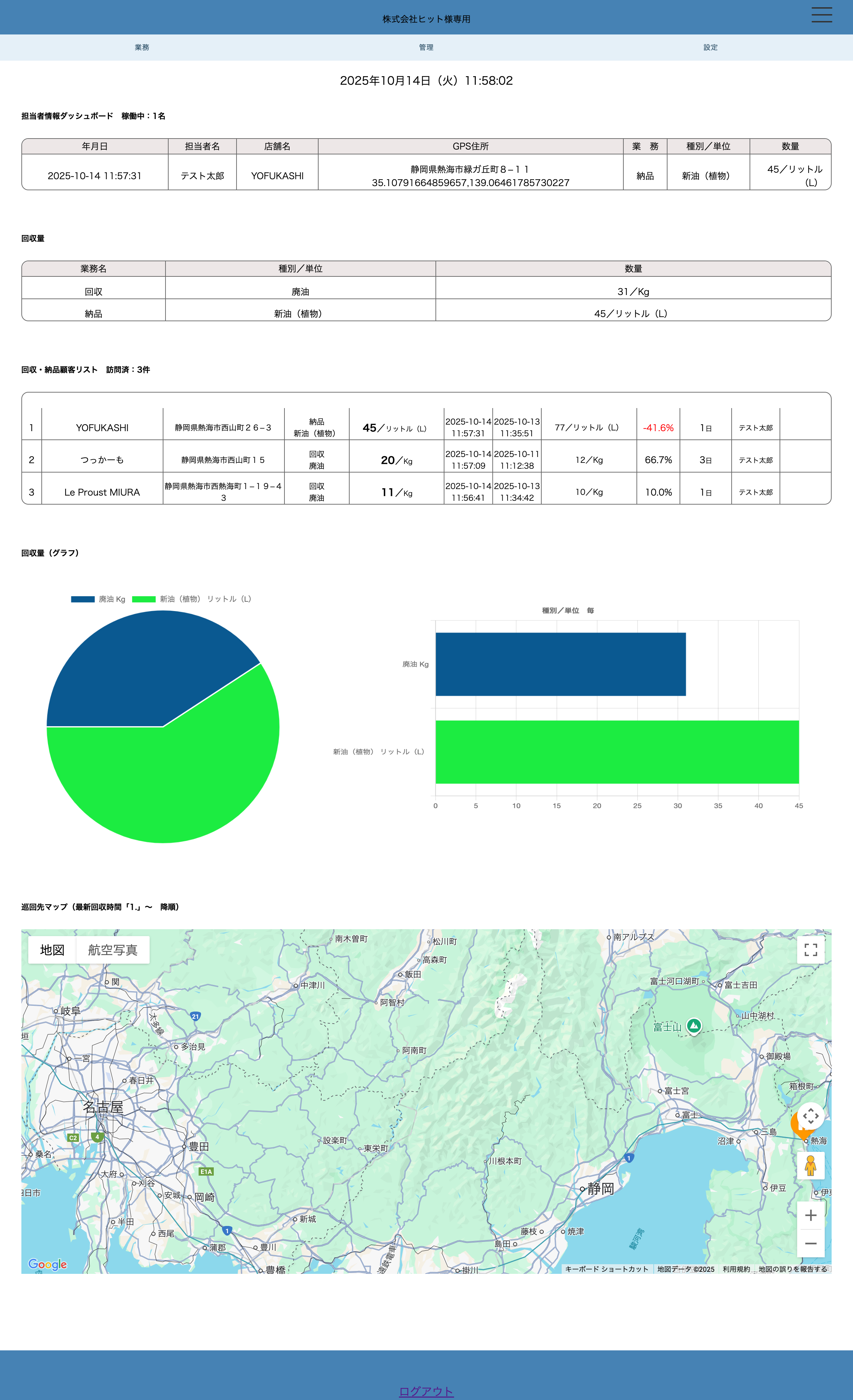This screenshot has width=853, height=1400.
Task: Click the Street View pegman icon
Action: tap(810, 1166)
